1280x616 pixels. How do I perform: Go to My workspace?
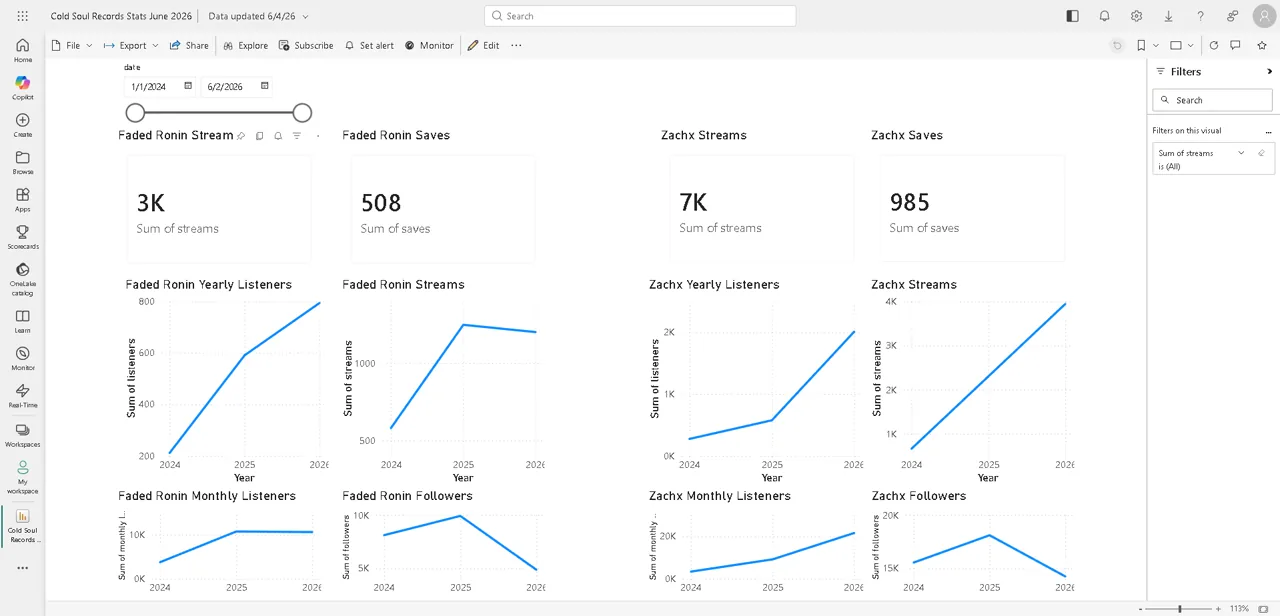23,477
